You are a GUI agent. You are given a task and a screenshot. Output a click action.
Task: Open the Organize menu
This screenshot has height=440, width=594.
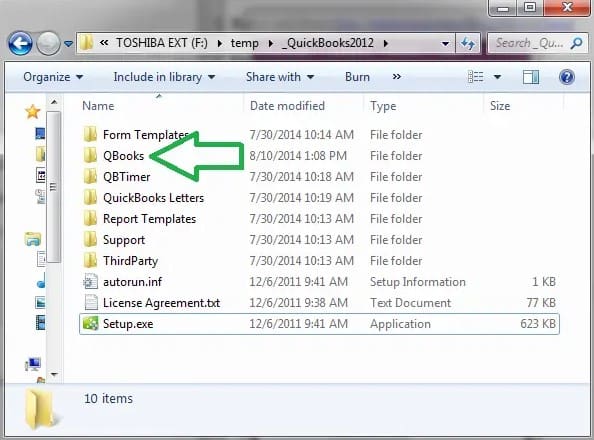[53, 77]
